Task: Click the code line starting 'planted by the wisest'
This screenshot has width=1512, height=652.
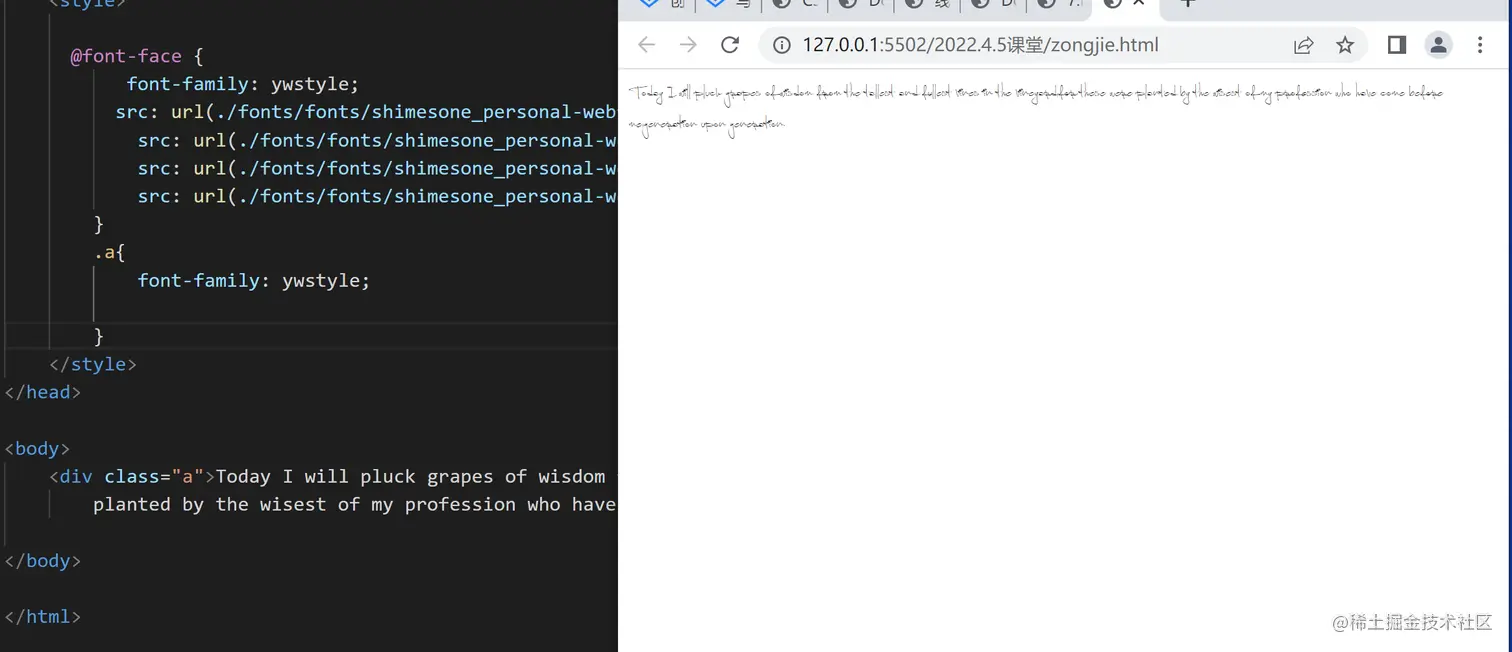Action: pos(354,504)
